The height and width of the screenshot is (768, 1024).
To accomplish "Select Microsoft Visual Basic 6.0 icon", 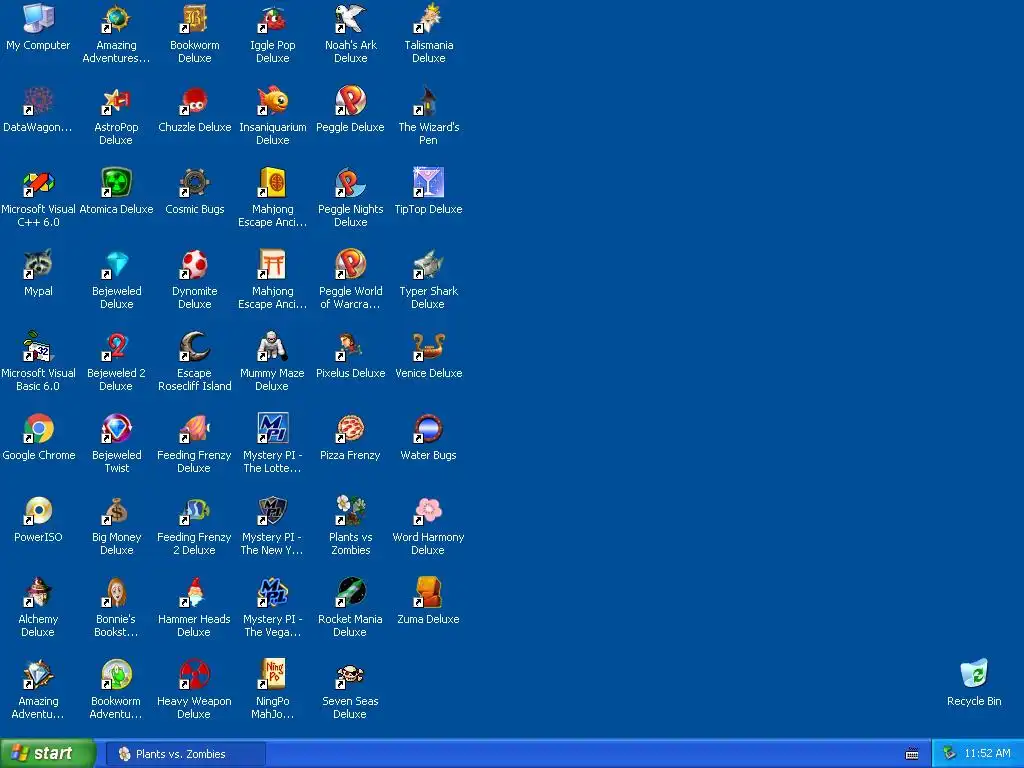I will pos(38,346).
